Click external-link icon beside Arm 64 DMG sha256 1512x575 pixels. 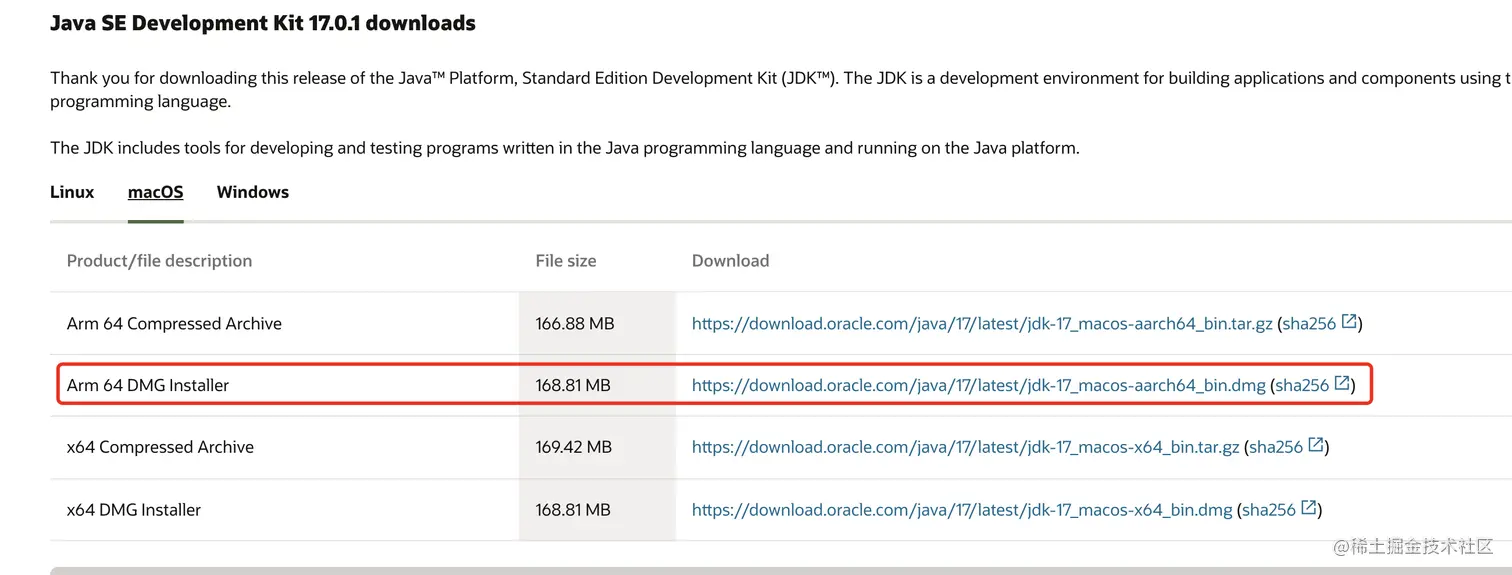coord(1342,384)
